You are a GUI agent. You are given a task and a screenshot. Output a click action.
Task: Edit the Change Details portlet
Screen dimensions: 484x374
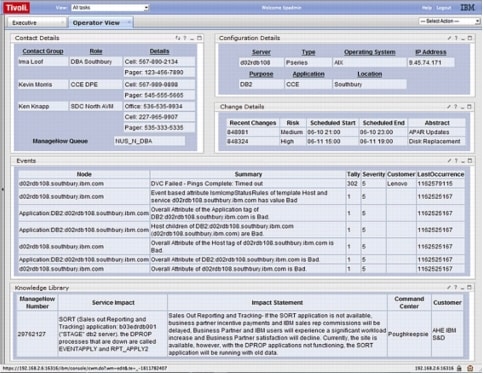pos(449,107)
